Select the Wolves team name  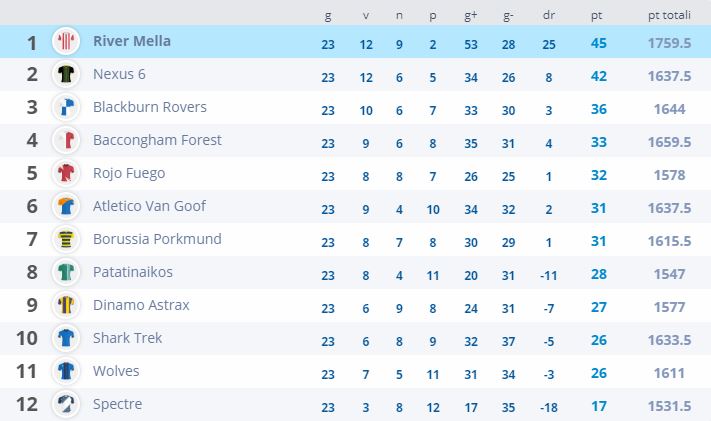[x=116, y=371]
